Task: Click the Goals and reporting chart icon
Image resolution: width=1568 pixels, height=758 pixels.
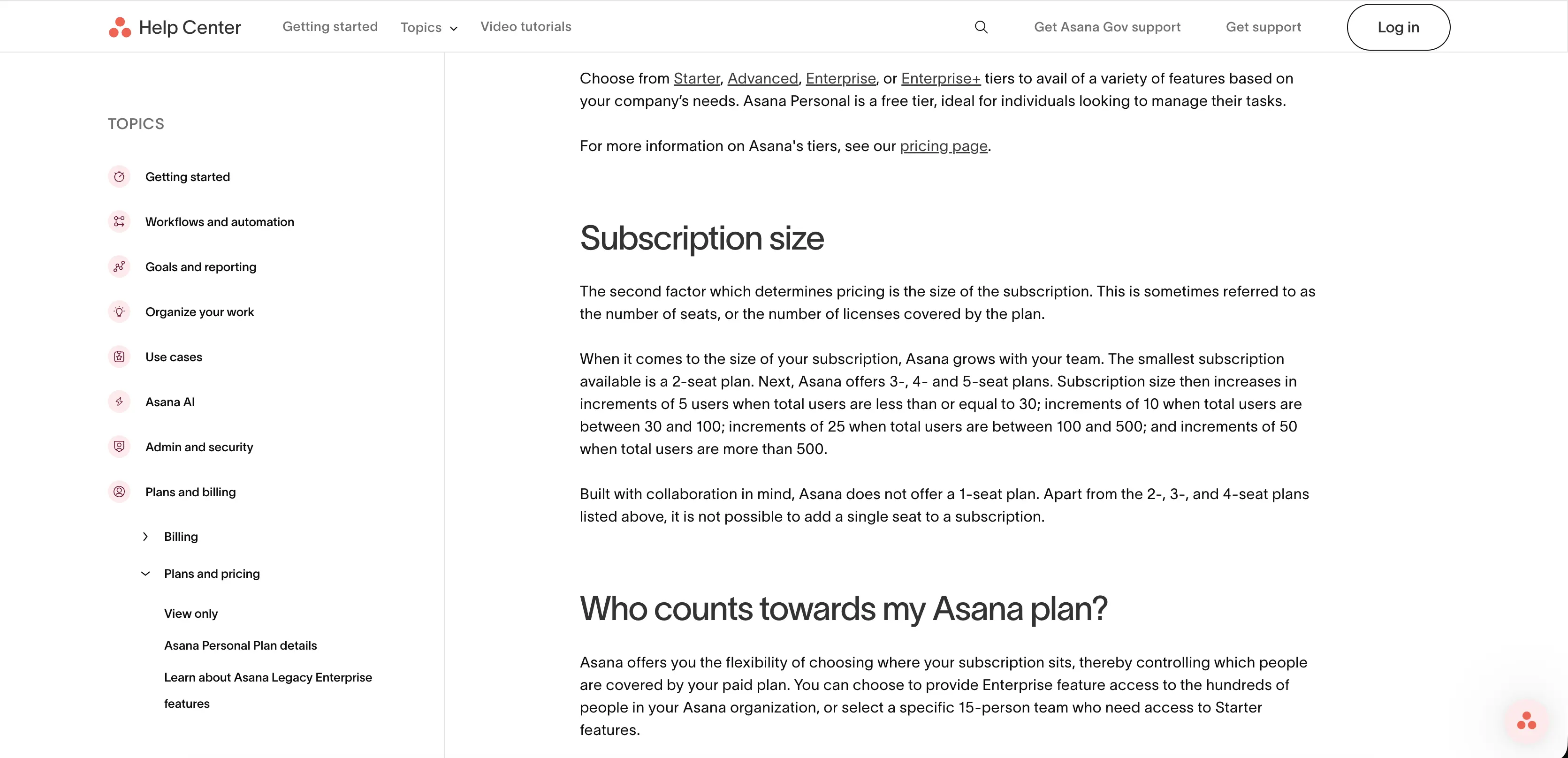Action: pyautogui.click(x=119, y=266)
